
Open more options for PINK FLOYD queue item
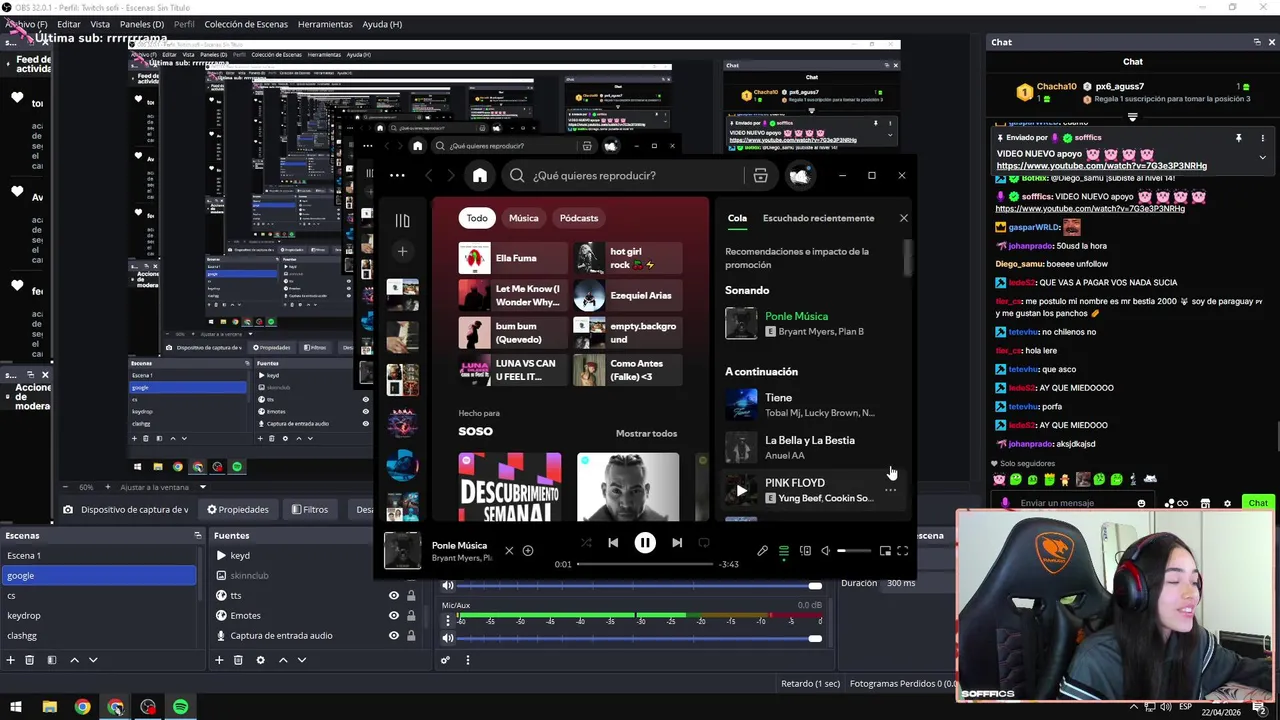(890, 490)
